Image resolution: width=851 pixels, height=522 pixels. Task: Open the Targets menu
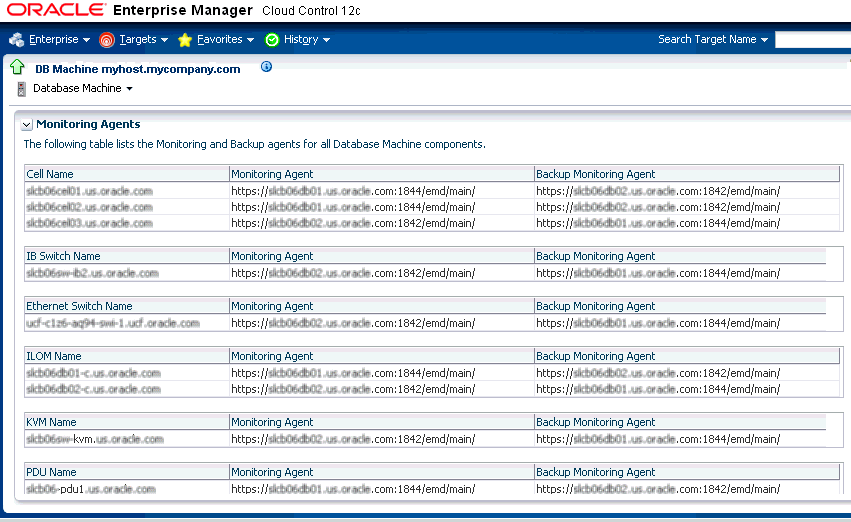tap(143, 40)
